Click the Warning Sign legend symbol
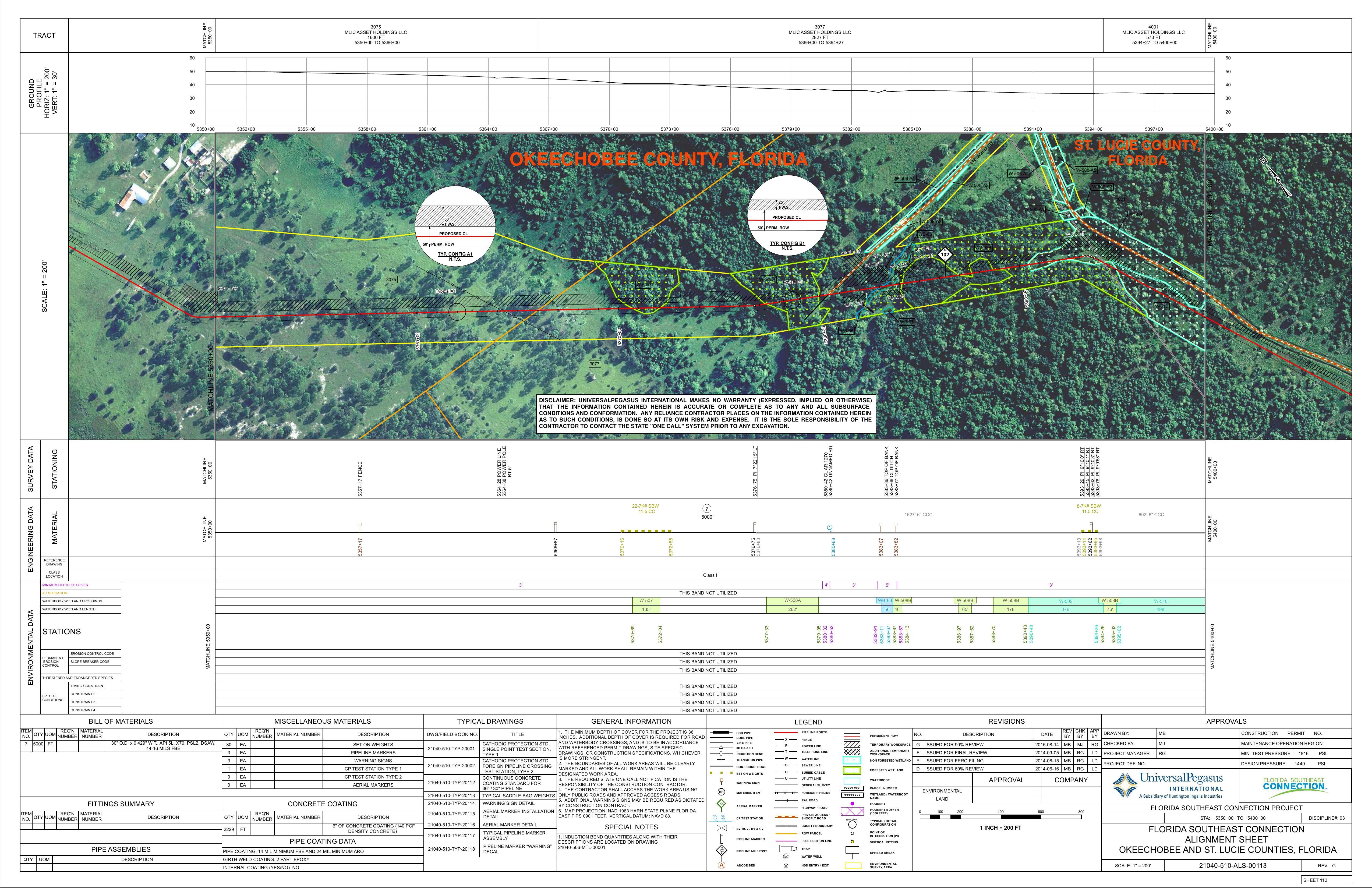Screen dimensions: 1372x888 [721, 781]
